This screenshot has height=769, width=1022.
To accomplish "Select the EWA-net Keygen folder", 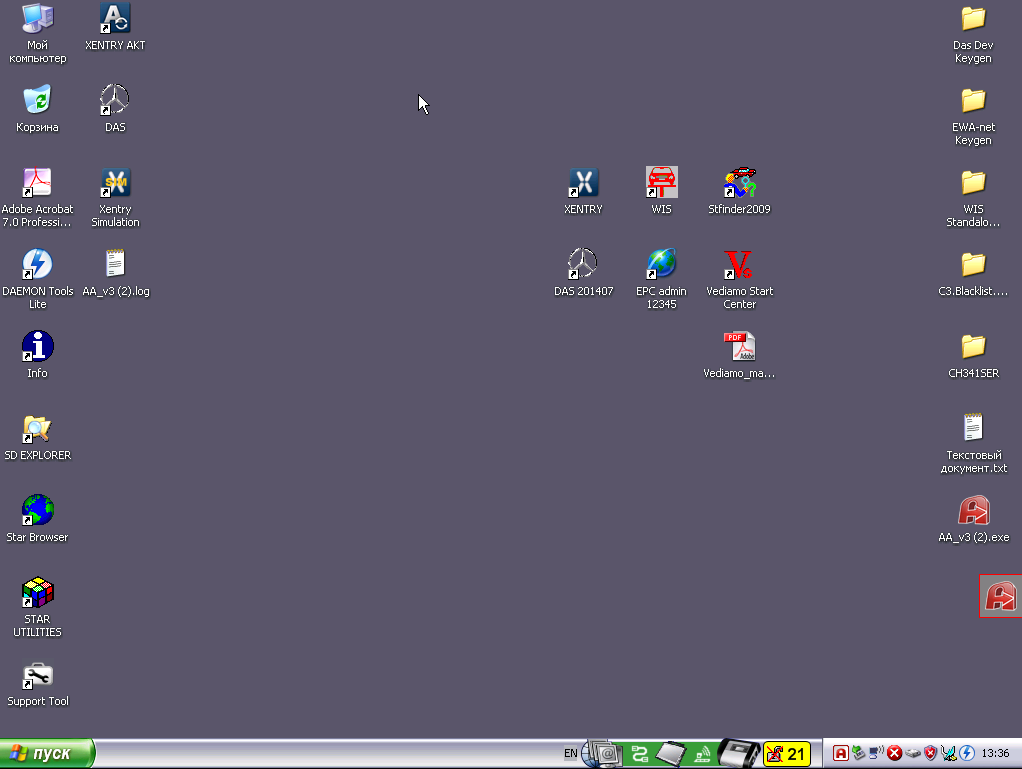I will 973,115.
